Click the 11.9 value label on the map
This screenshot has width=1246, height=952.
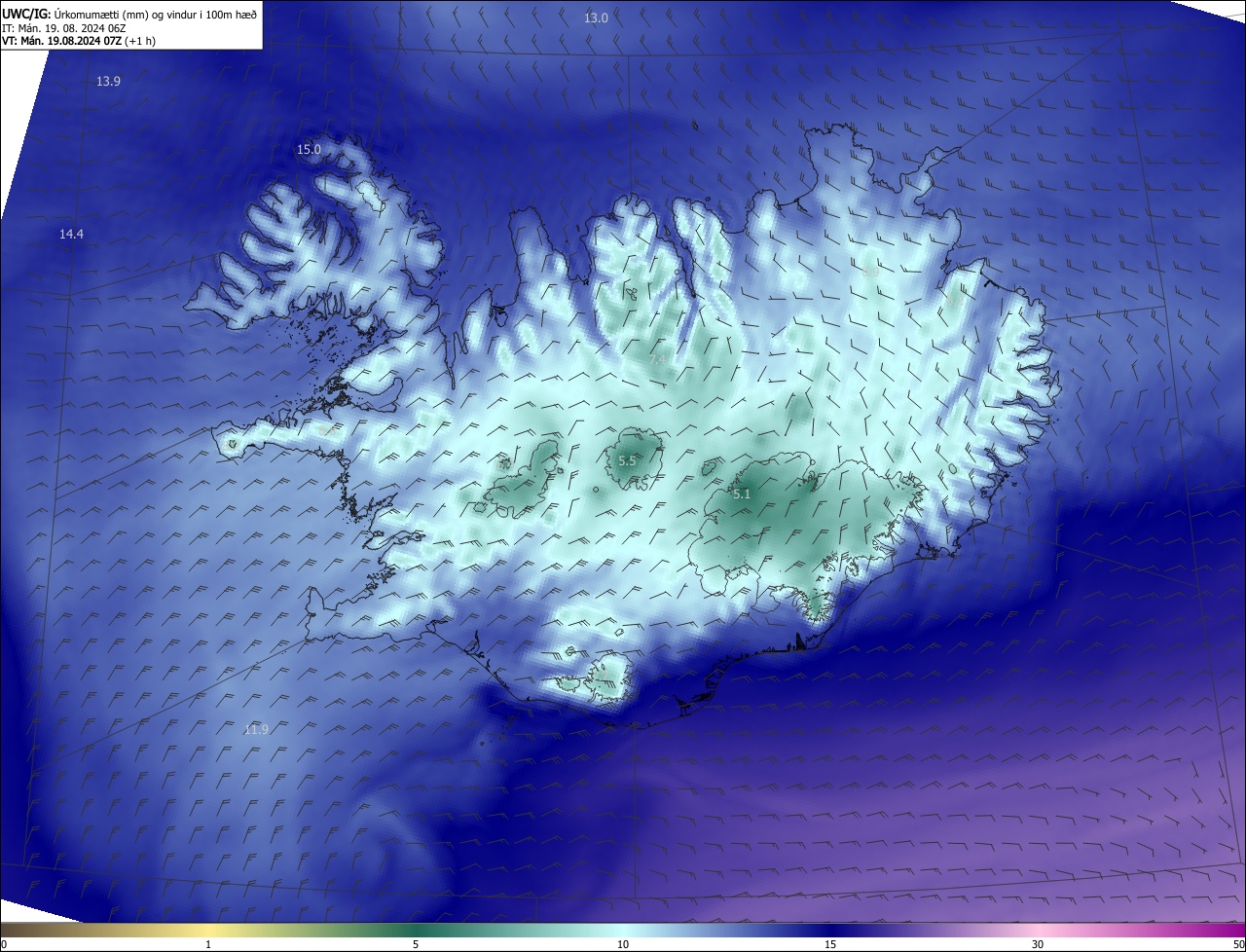click(x=256, y=730)
